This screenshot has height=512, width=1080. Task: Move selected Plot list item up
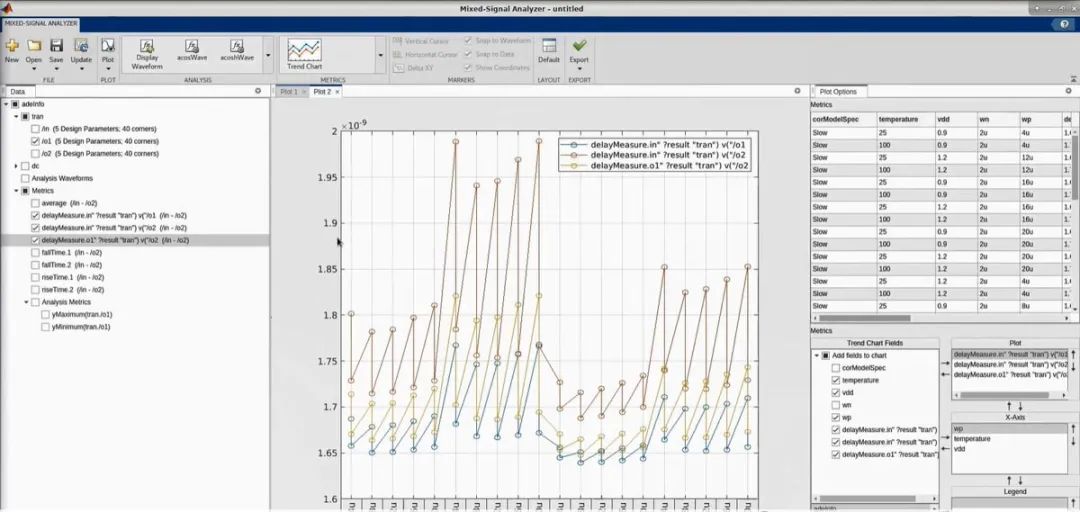coord(1073,353)
